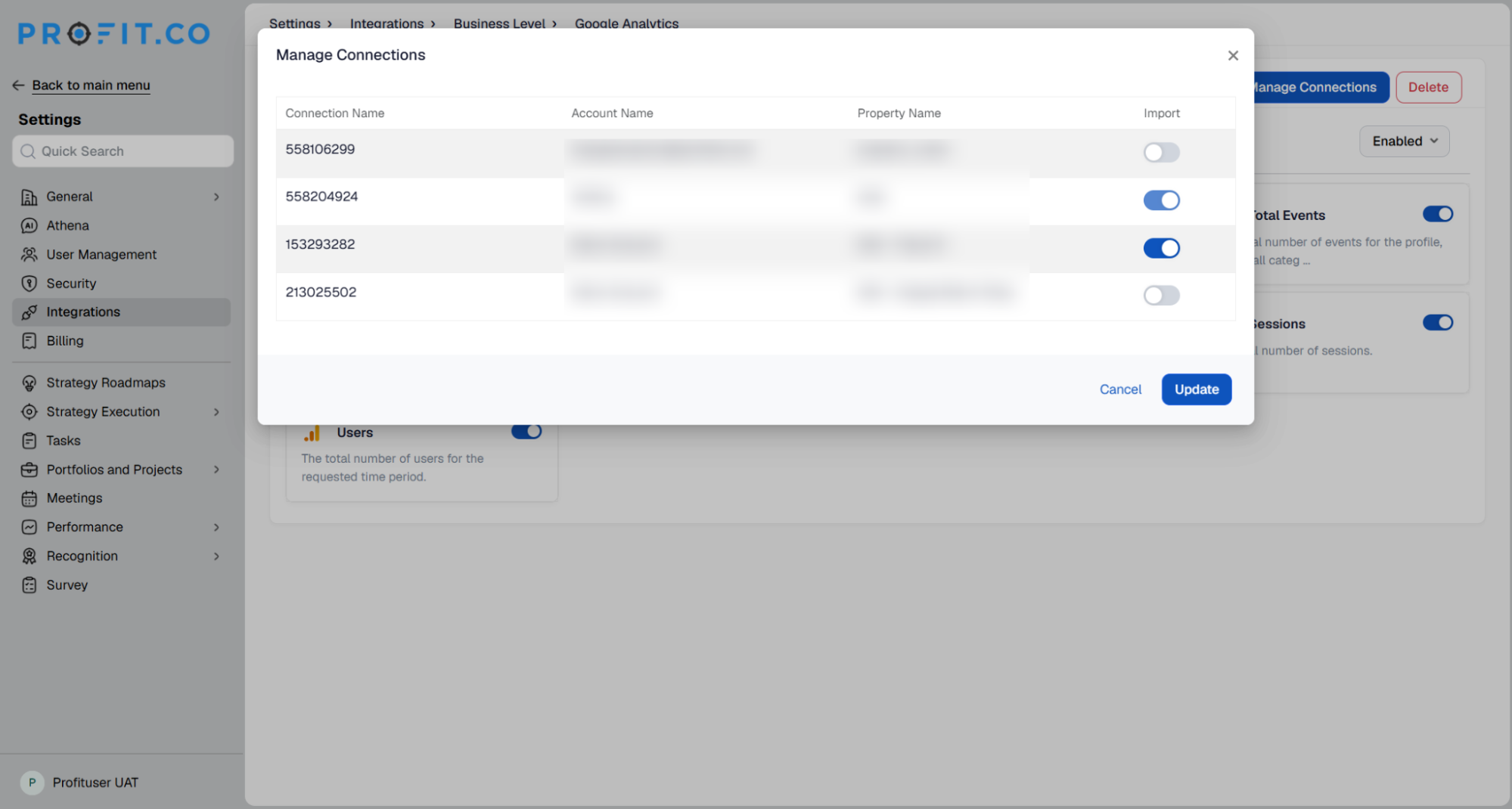Enable import for connection 213025502
Screen dimensions: 1512x809
[1161, 295]
